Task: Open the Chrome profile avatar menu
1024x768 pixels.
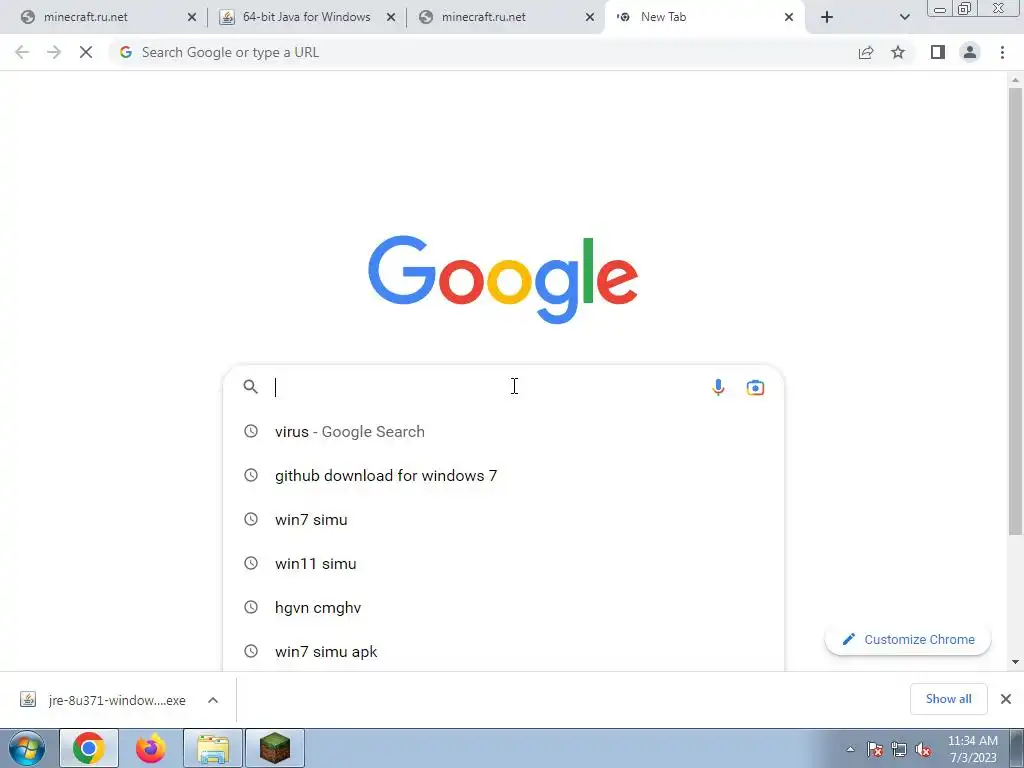Action: pos(970,52)
